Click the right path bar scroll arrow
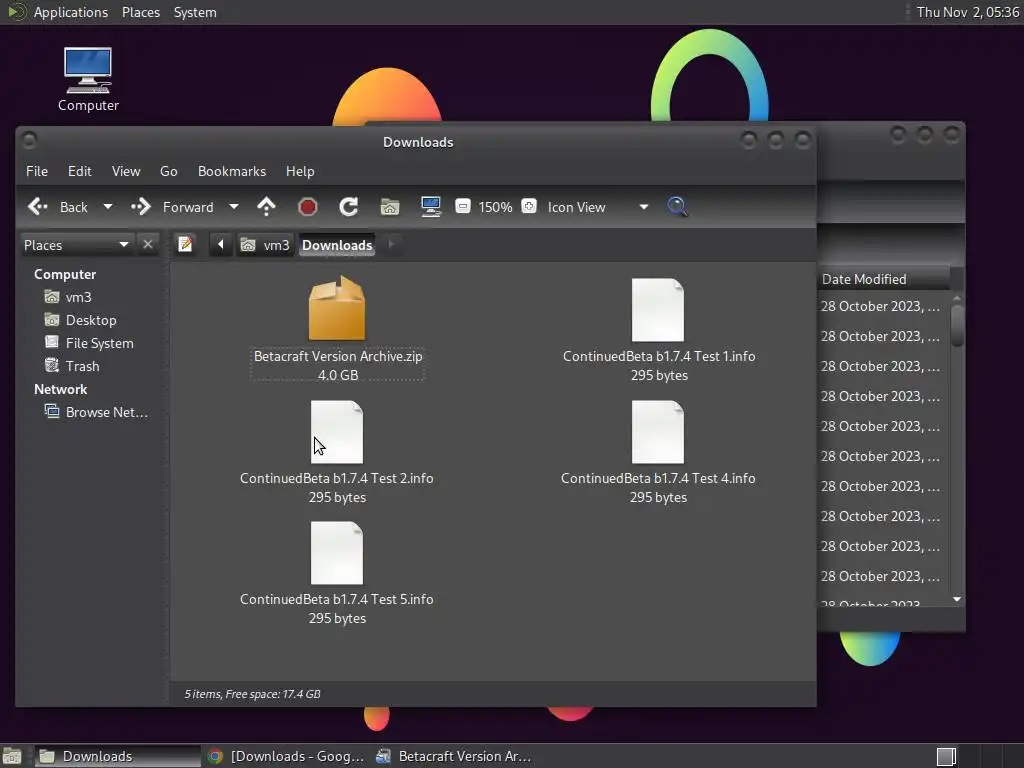This screenshot has height=768, width=1024. point(391,244)
